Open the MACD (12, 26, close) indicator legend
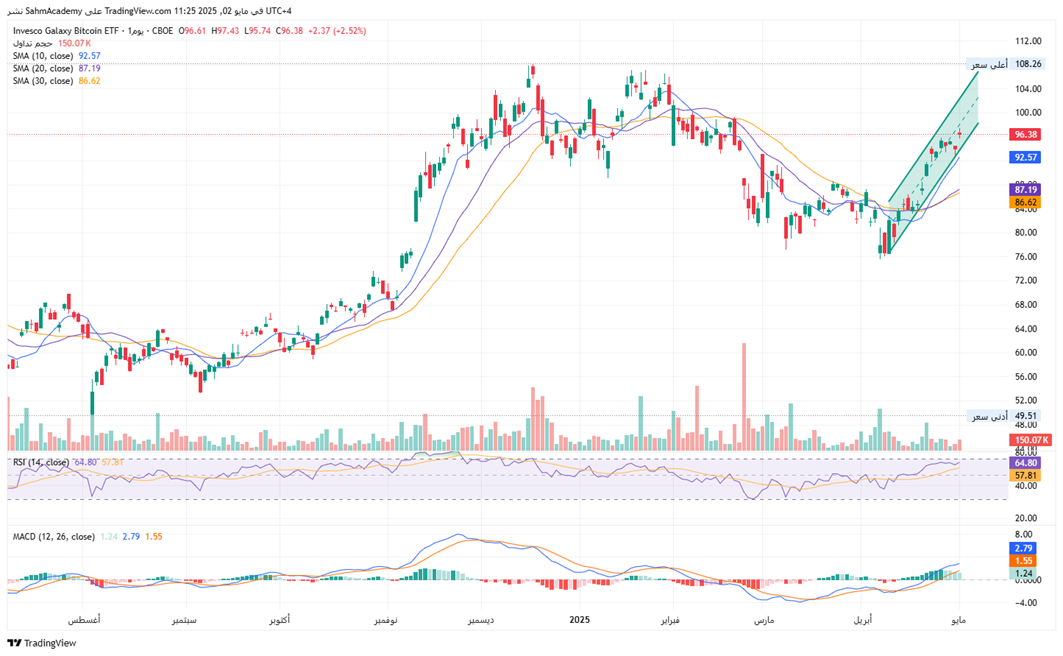1063x656 pixels. (x=54, y=537)
